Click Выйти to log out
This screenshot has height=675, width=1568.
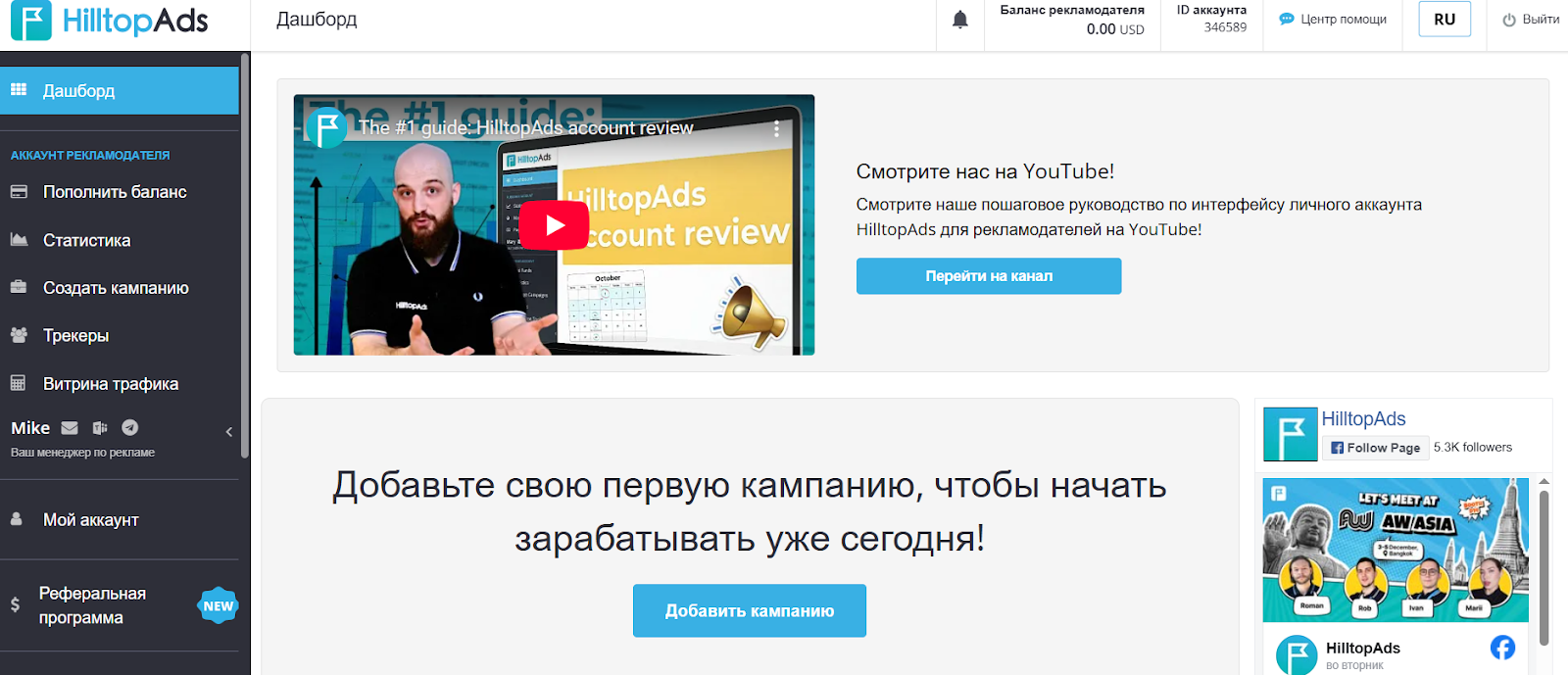pos(1541,19)
